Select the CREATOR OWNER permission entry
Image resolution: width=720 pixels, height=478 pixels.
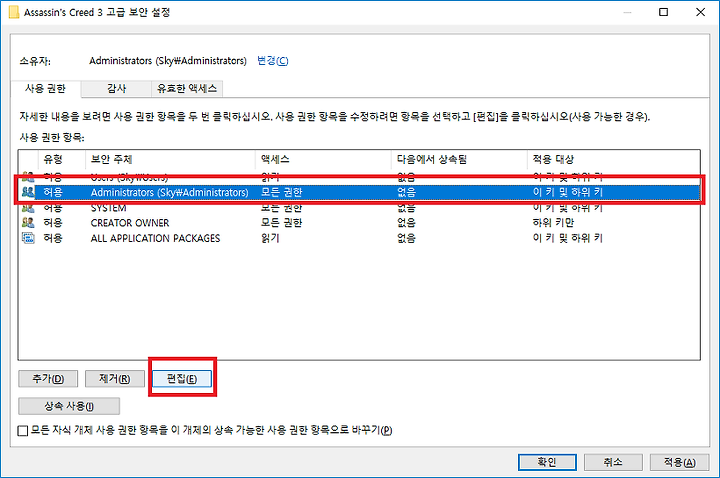[x=360, y=223]
